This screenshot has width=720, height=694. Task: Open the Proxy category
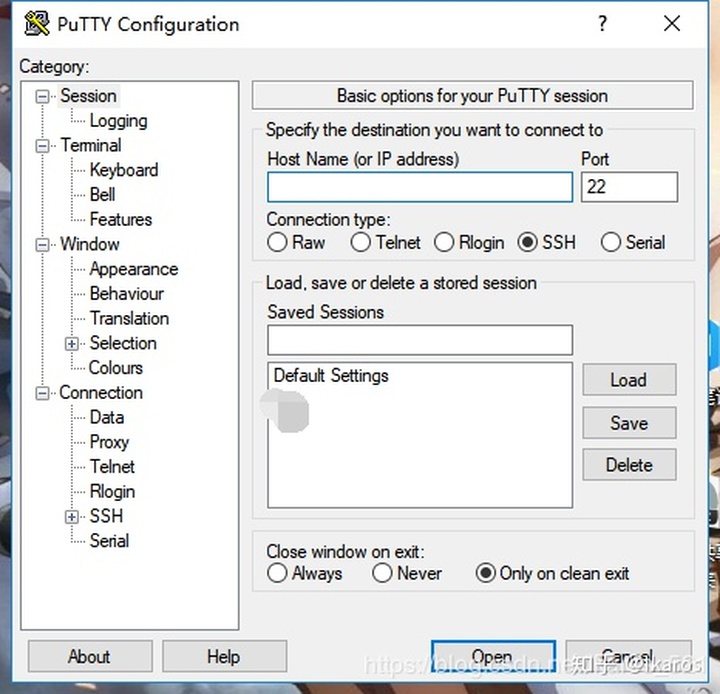109,442
